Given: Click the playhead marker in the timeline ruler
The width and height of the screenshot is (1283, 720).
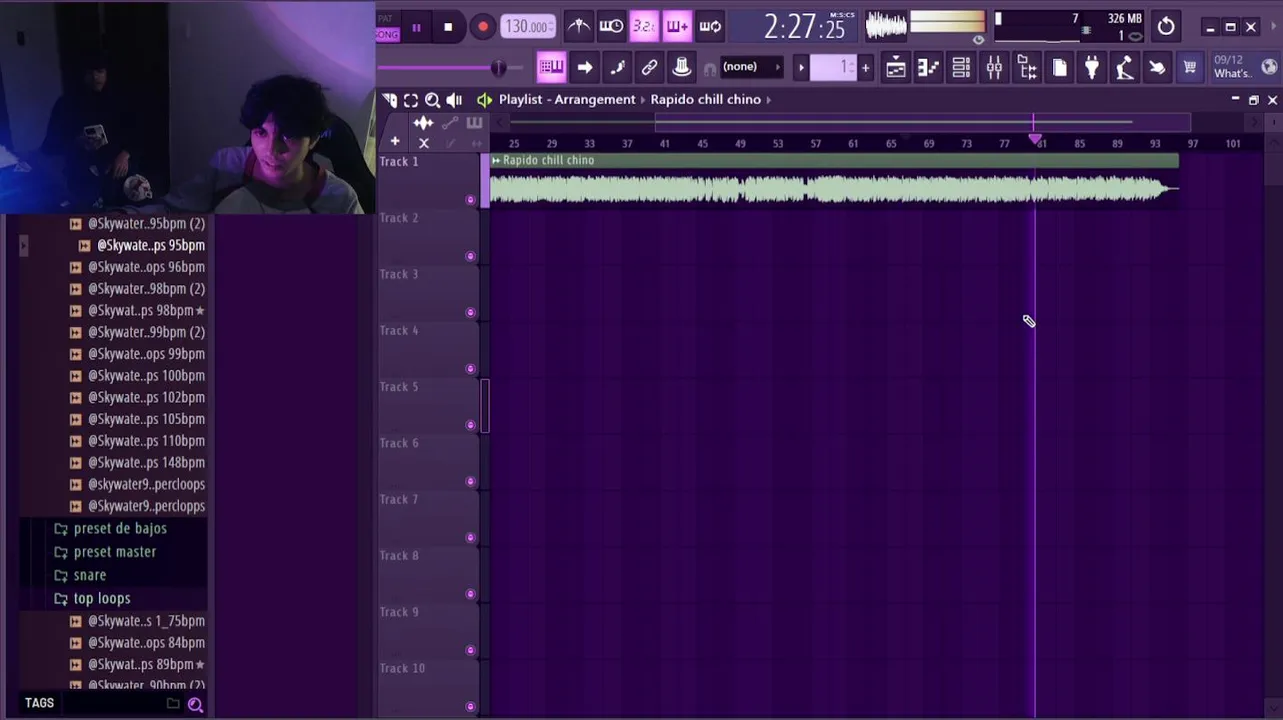Looking at the screenshot, I should (x=1035, y=139).
